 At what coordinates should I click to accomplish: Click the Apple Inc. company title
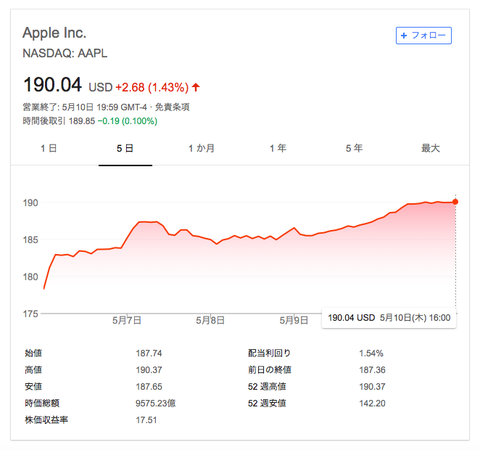point(55,33)
